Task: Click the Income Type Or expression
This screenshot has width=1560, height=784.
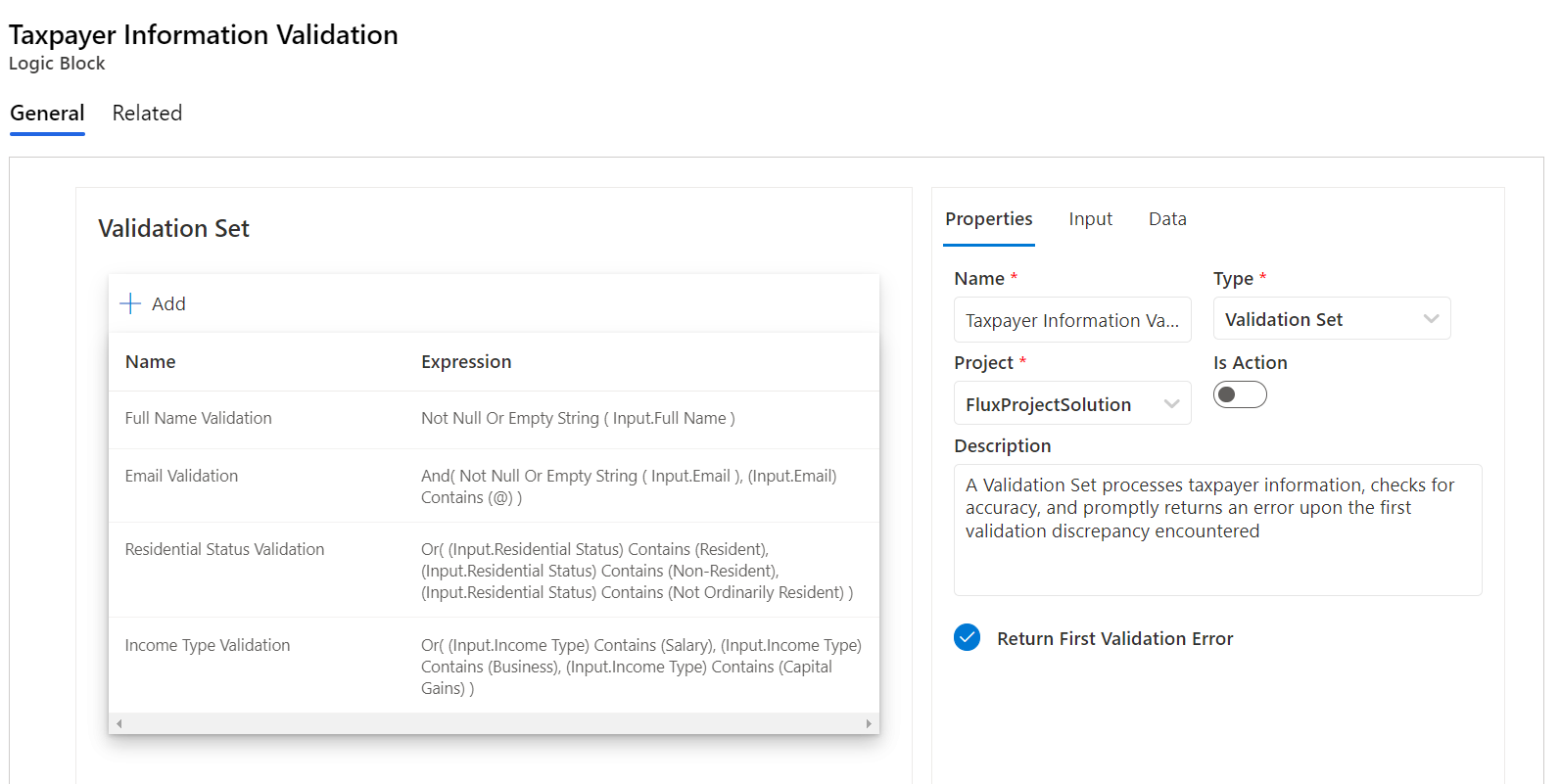Action: point(641,667)
